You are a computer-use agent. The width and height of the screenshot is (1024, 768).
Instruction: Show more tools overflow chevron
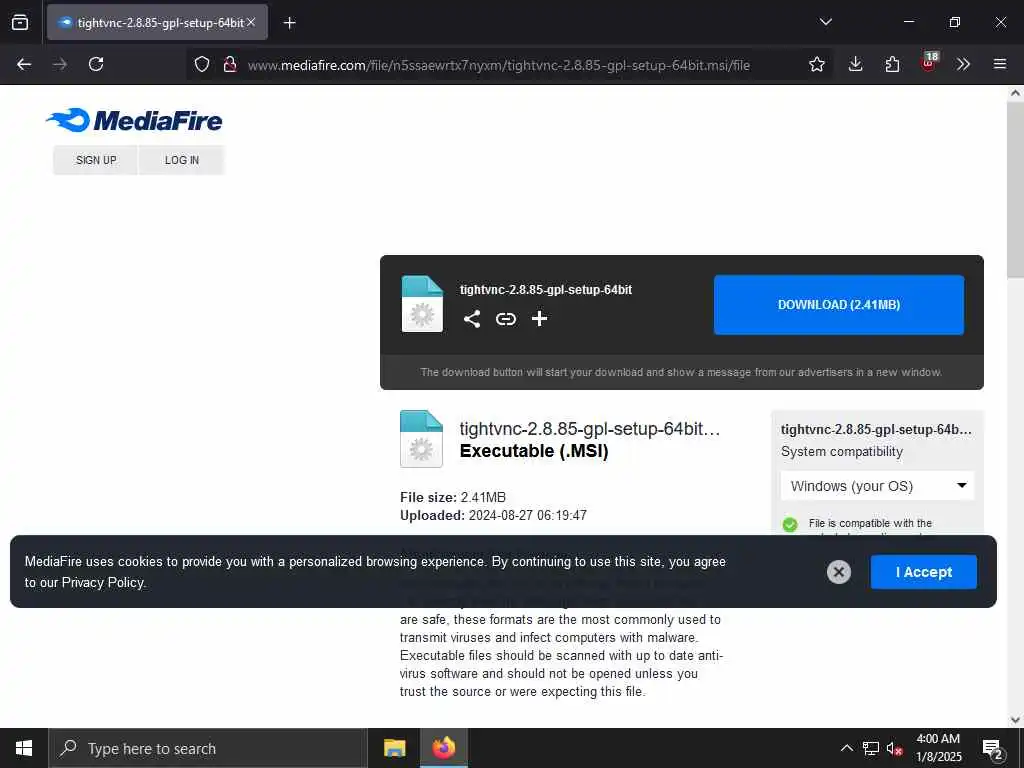click(963, 64)
